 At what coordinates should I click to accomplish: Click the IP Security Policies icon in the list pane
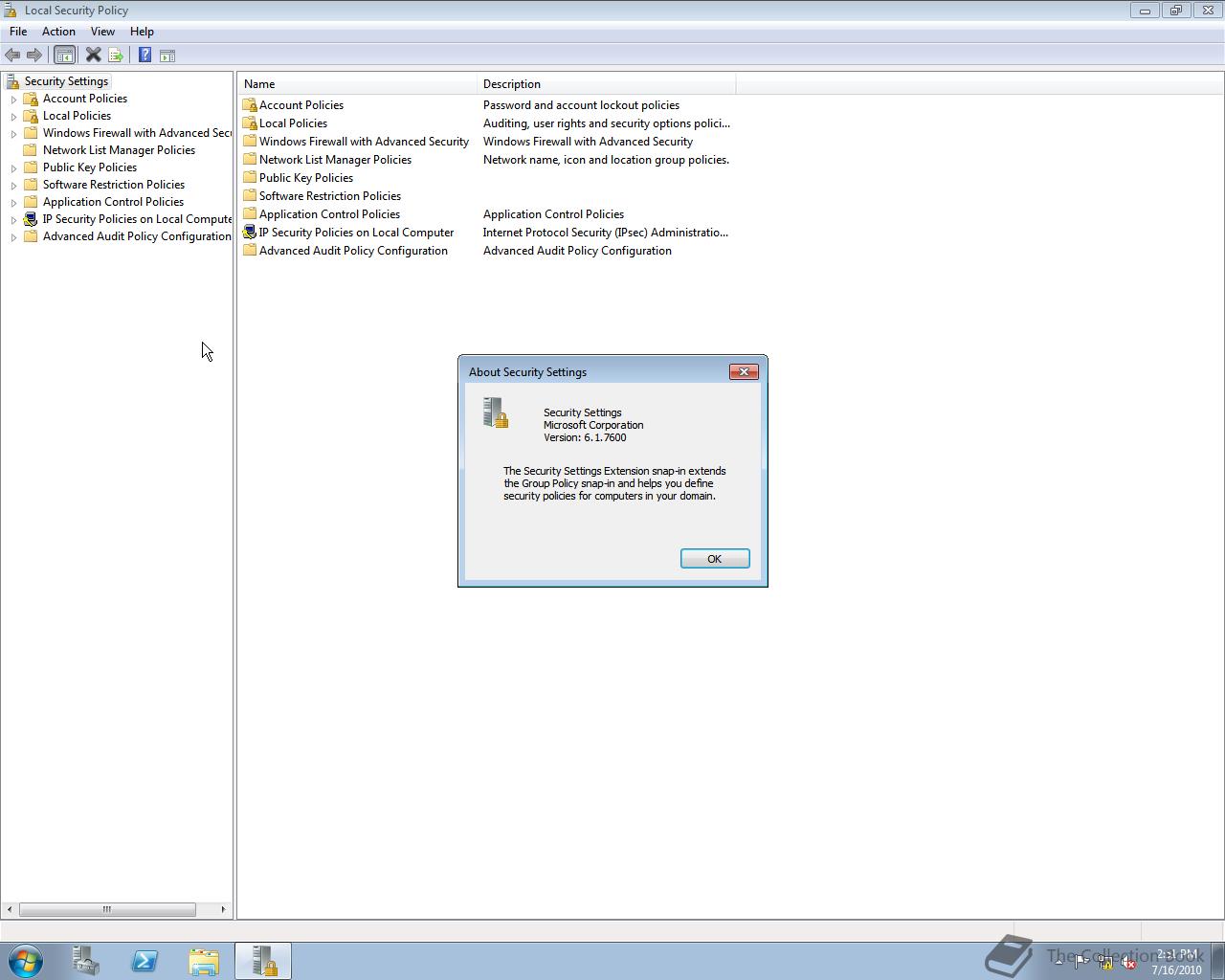(250, 233)
